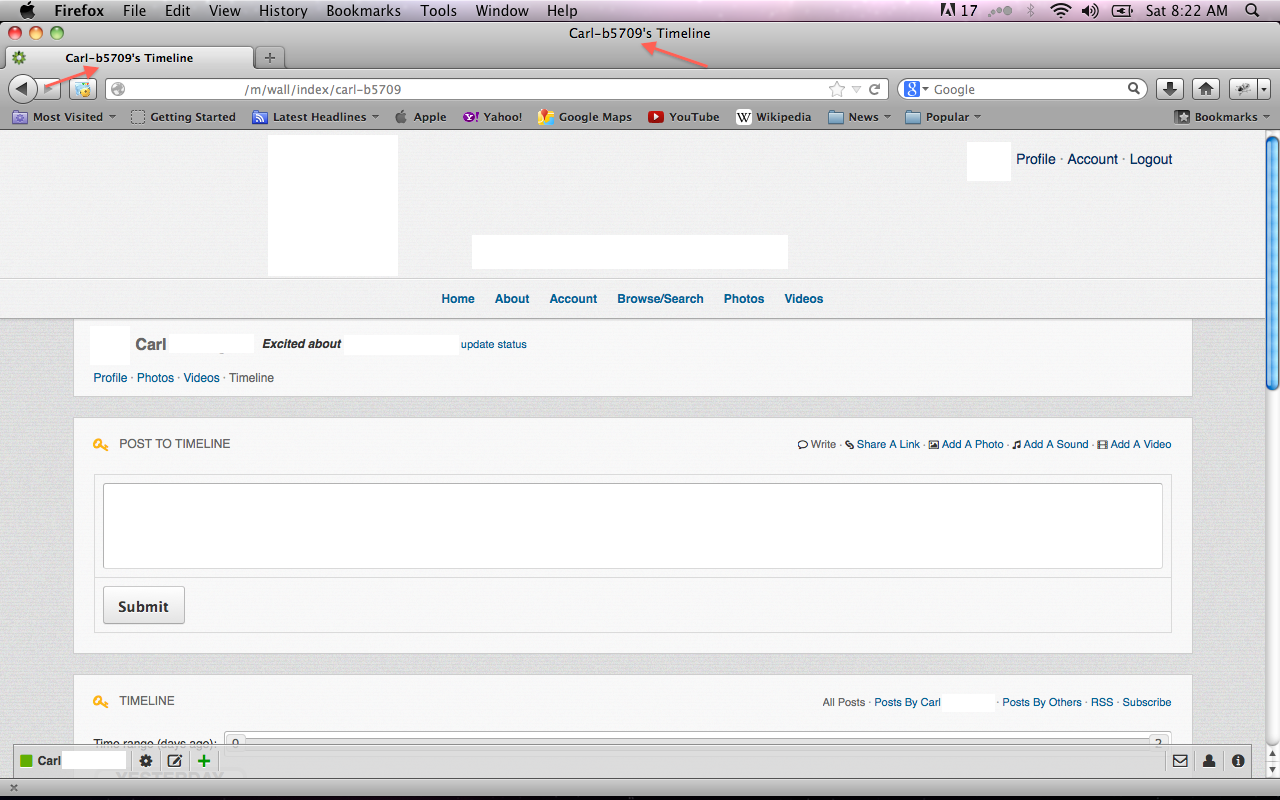Open the Apple bookmark
This screenshot has width=1280, height=800.
(x=421, y=117)
